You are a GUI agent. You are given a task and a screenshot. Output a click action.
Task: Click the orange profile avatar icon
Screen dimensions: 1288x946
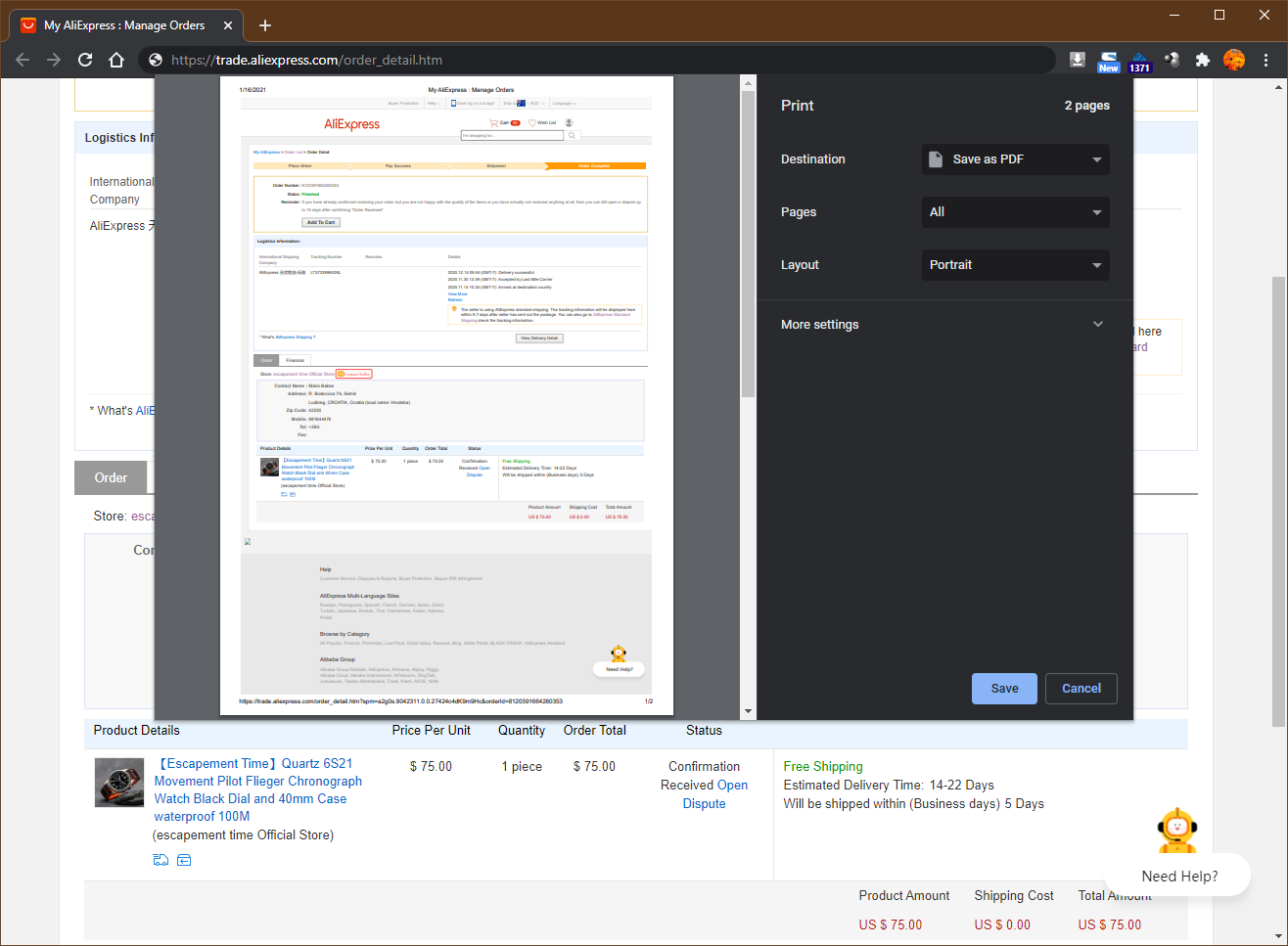click(1234, 60)
